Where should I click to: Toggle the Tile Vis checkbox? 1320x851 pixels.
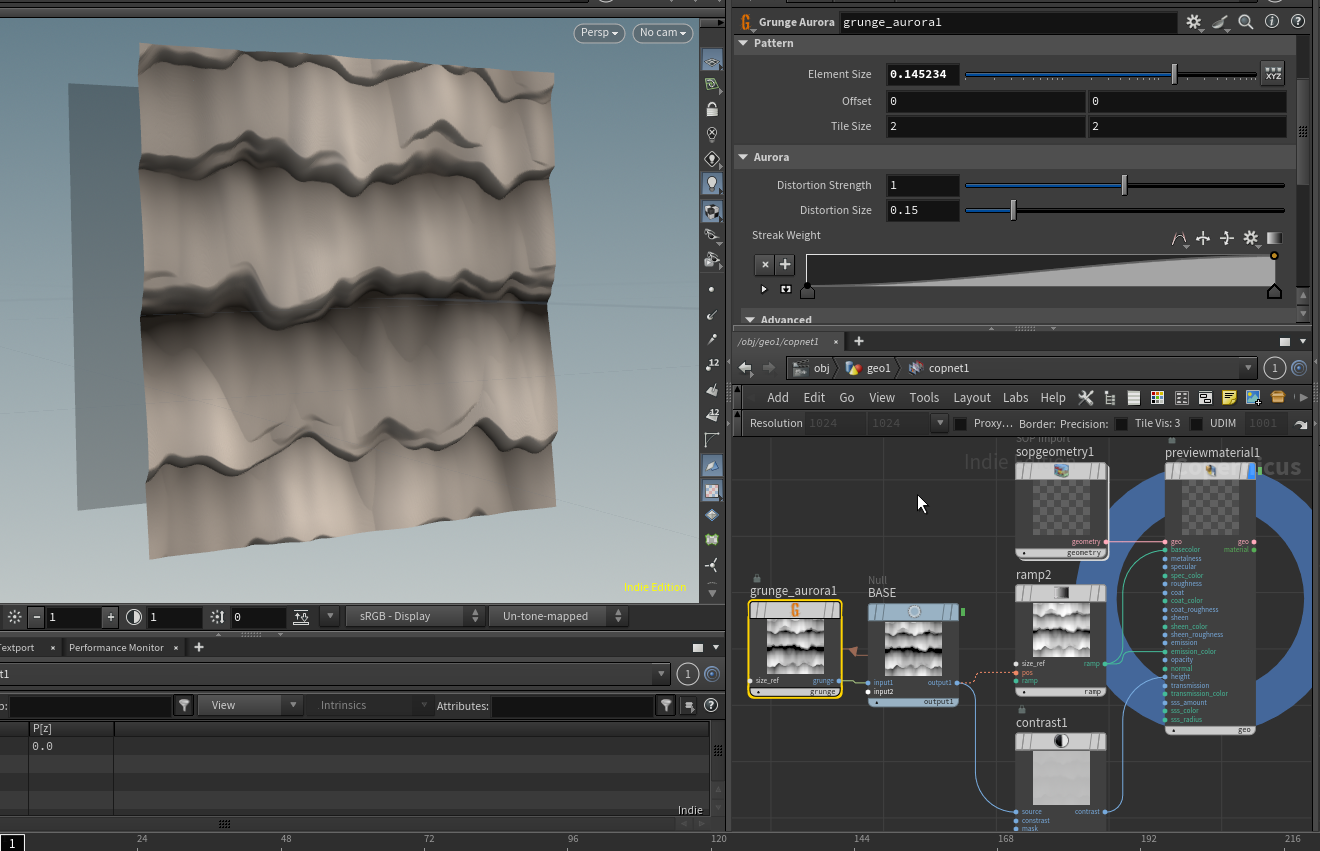point(1122,424)
